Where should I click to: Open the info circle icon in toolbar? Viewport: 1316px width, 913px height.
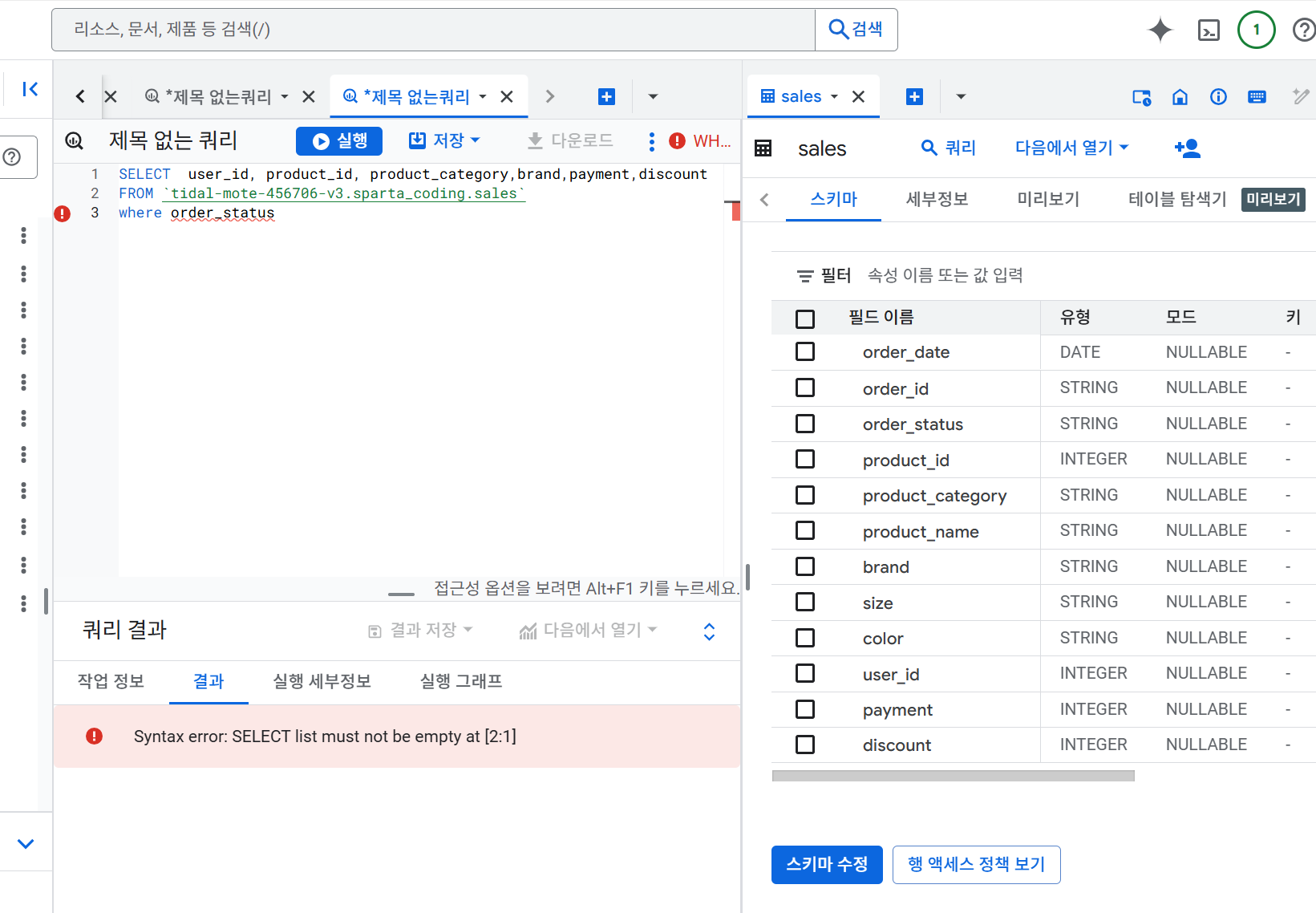point(1218,97)
